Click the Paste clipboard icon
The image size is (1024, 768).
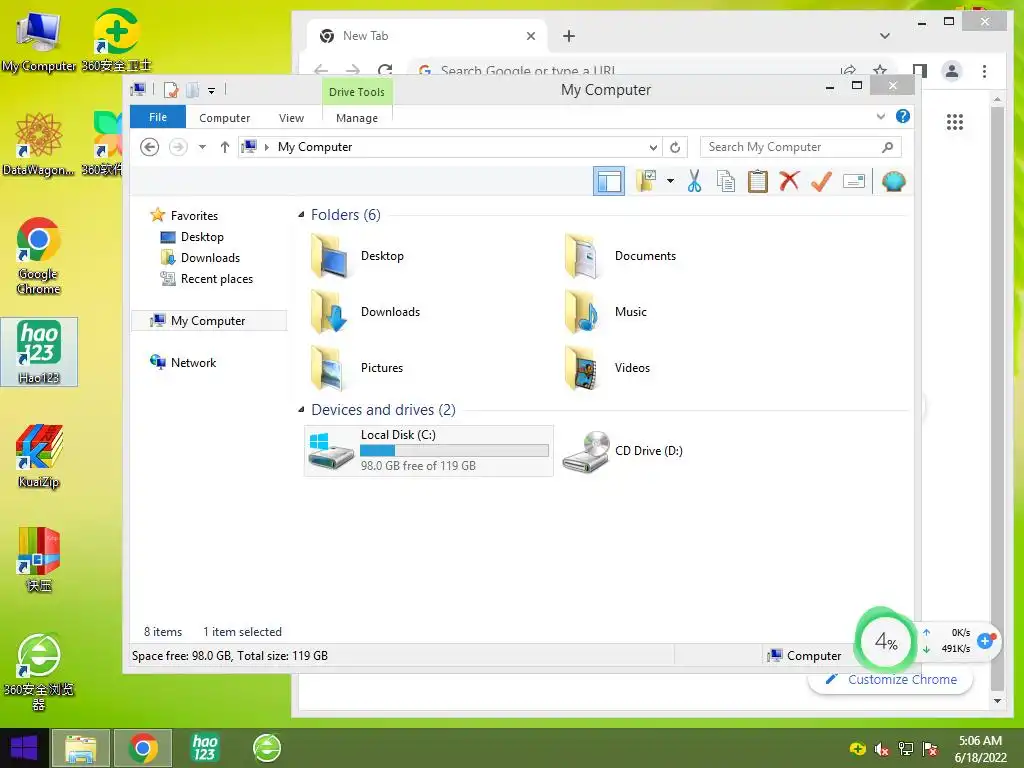point(758,181)
